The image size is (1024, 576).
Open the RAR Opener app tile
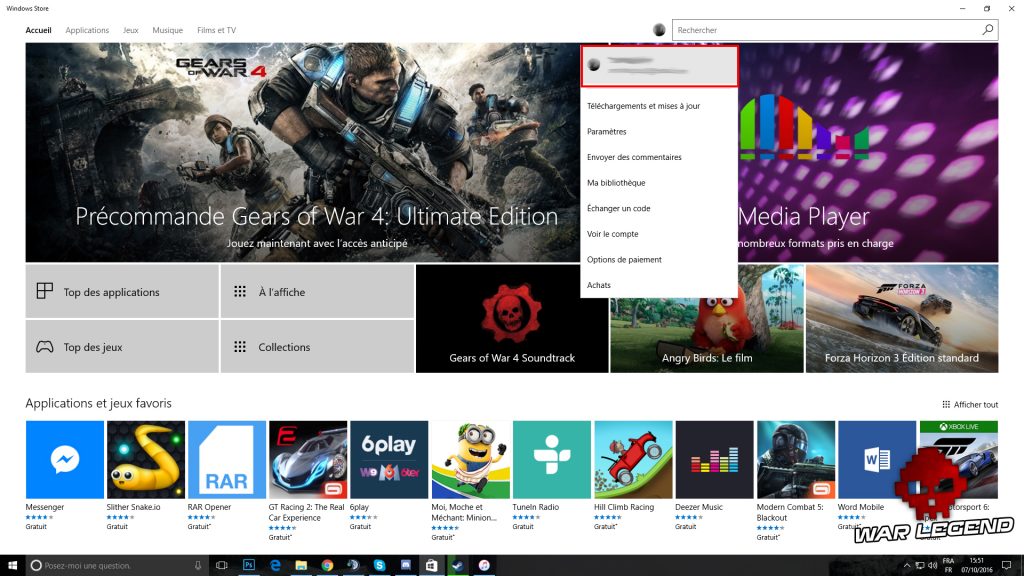click(x=227, y=459)
